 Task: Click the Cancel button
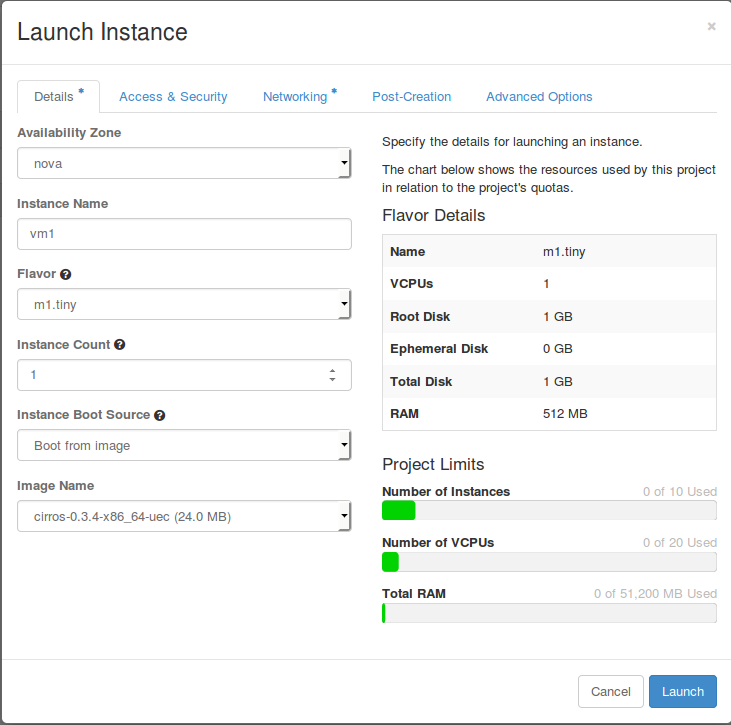click(x=610, y=691)
